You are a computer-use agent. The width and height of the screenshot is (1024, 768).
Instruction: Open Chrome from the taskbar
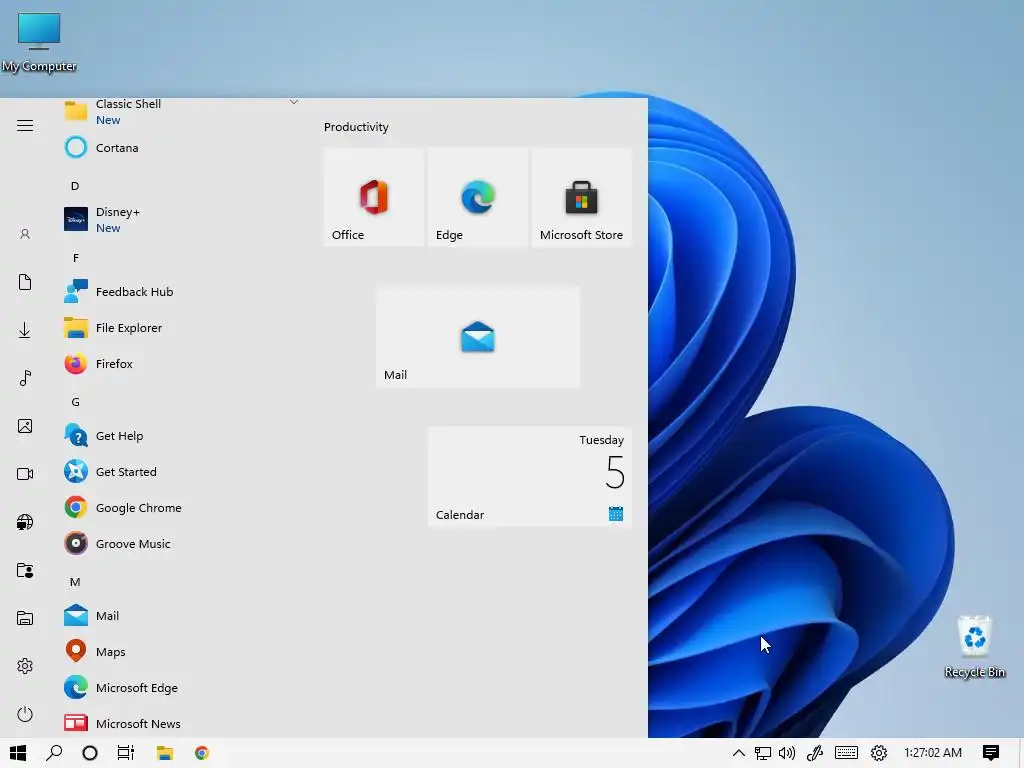click(202, 753)
